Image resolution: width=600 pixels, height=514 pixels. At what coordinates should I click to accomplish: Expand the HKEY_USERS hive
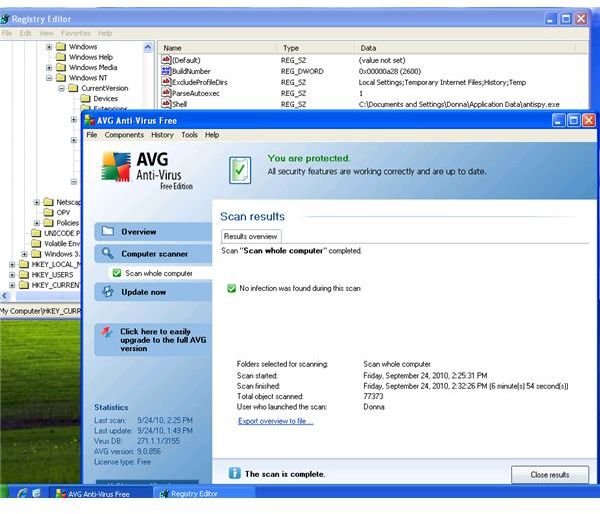point(12,275)
